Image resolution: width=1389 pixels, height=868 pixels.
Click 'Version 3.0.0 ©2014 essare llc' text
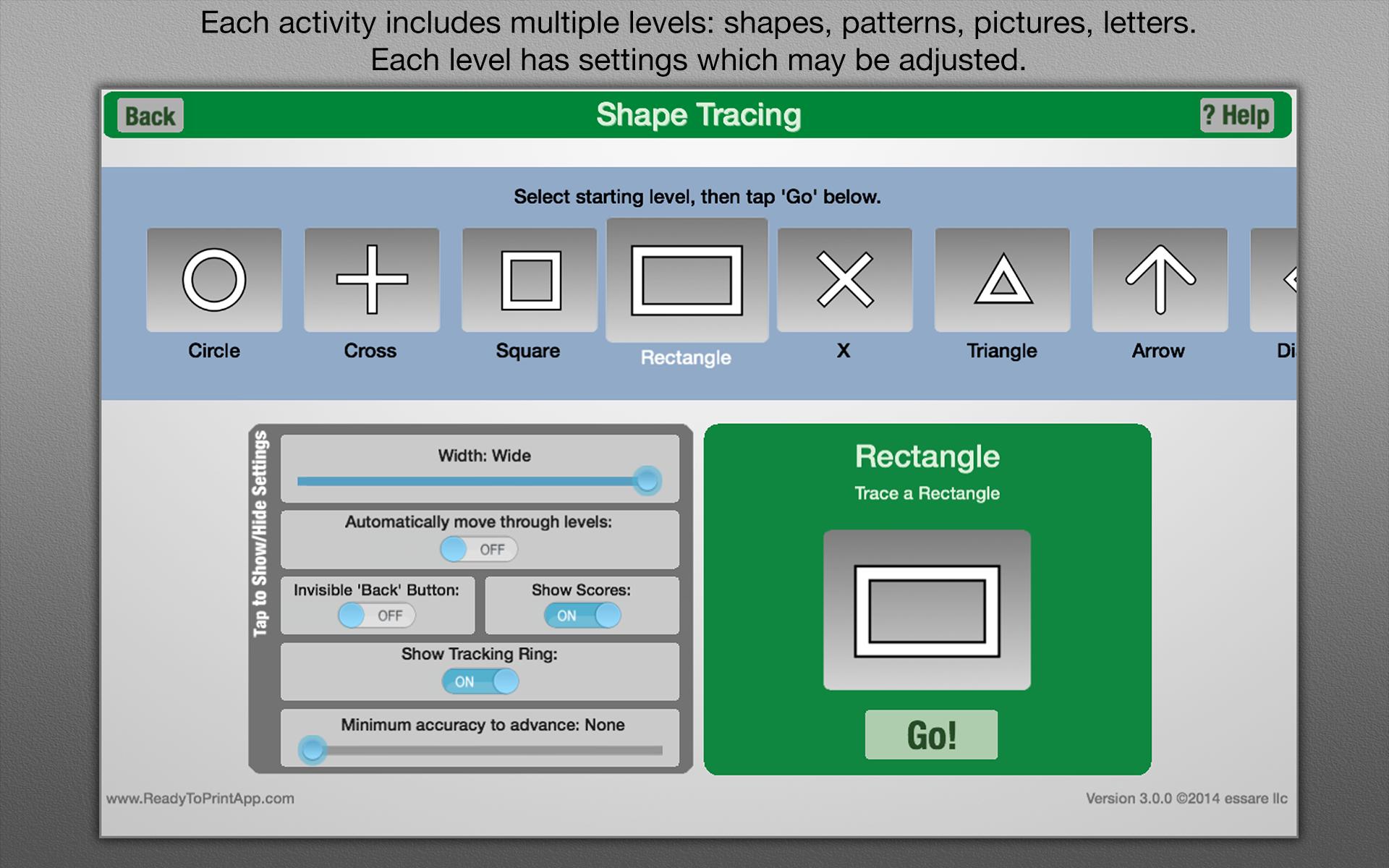1186,799
